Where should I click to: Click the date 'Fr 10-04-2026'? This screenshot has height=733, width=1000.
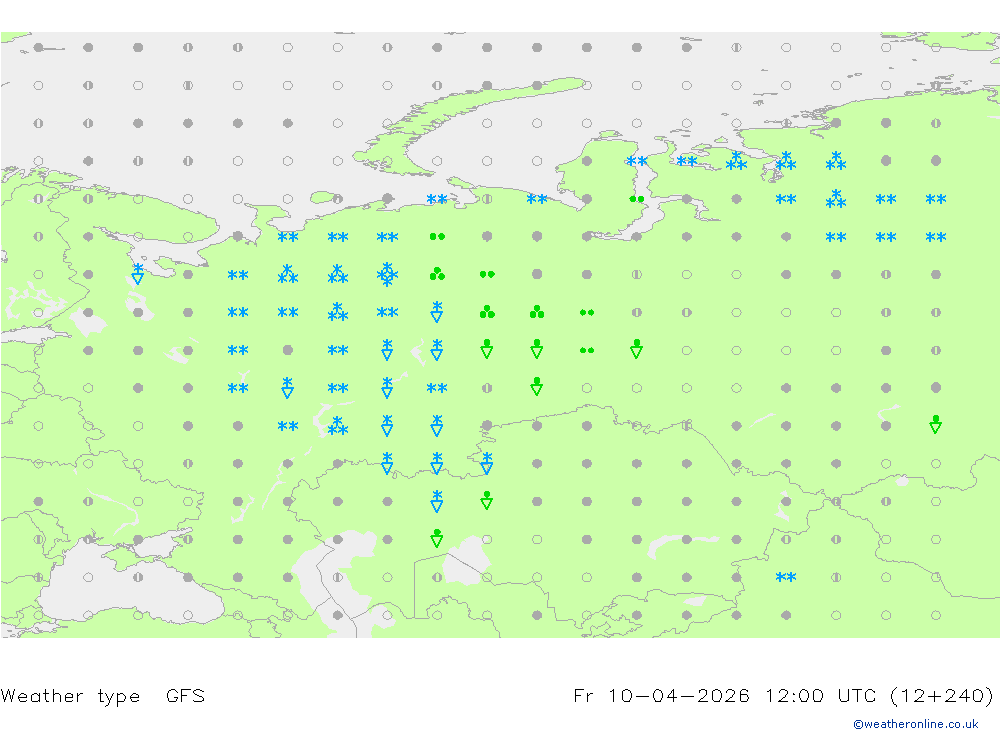[x=661, y=695]
